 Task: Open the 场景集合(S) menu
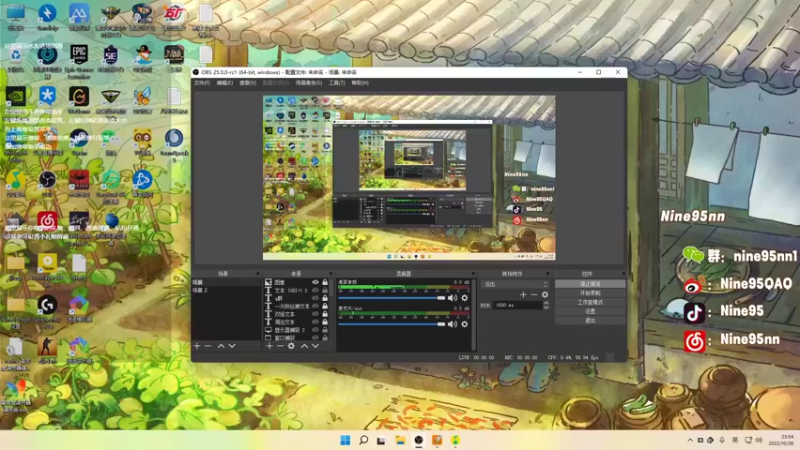[x=309, y=83]
